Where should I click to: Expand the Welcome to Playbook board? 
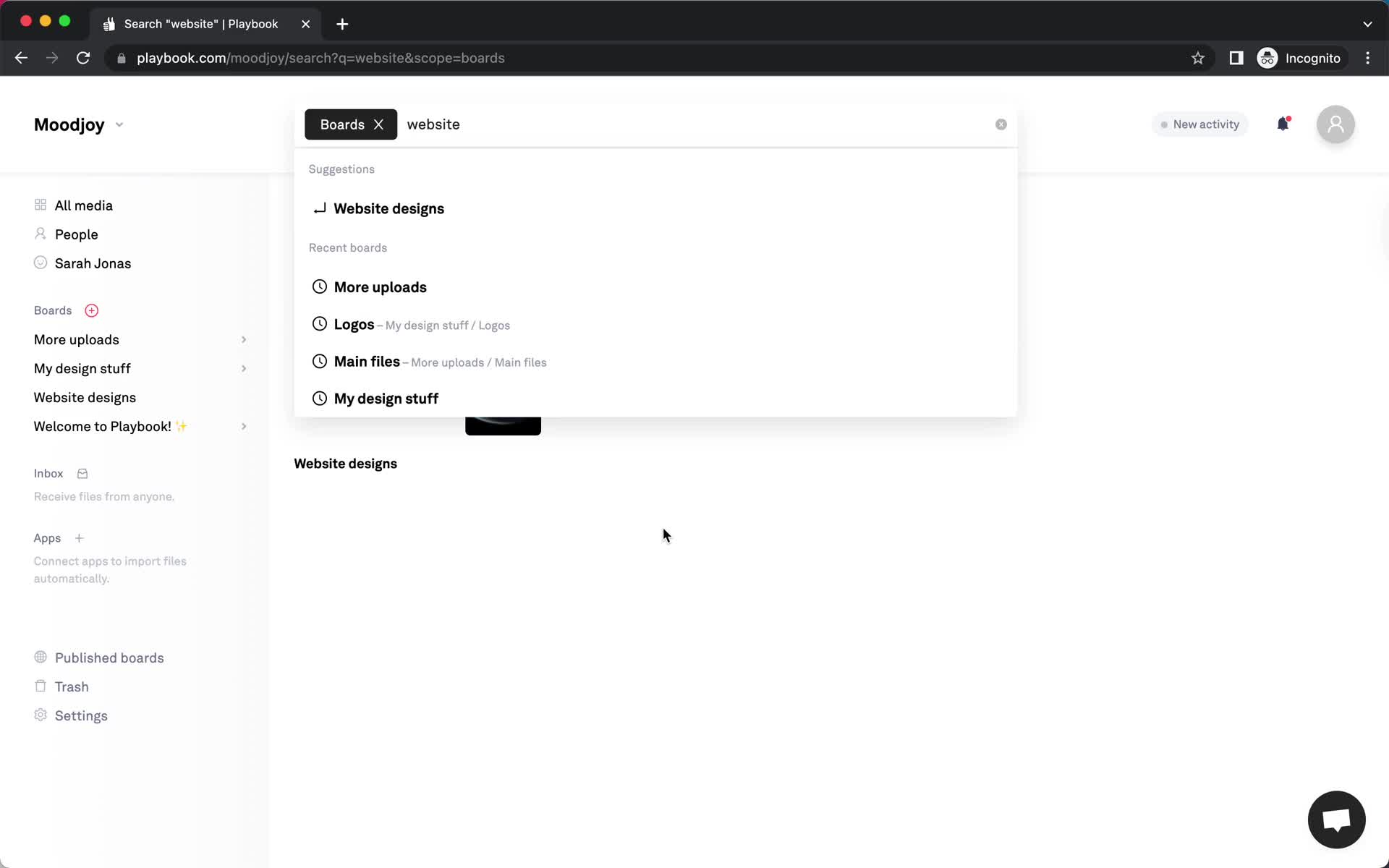pyautogui.click(x=242, y=426)
